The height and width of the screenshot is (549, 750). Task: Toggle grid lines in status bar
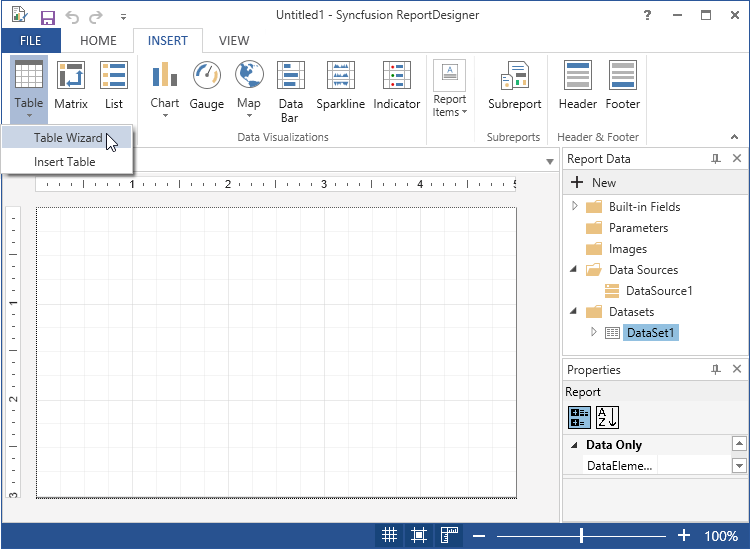coord(390,536)
